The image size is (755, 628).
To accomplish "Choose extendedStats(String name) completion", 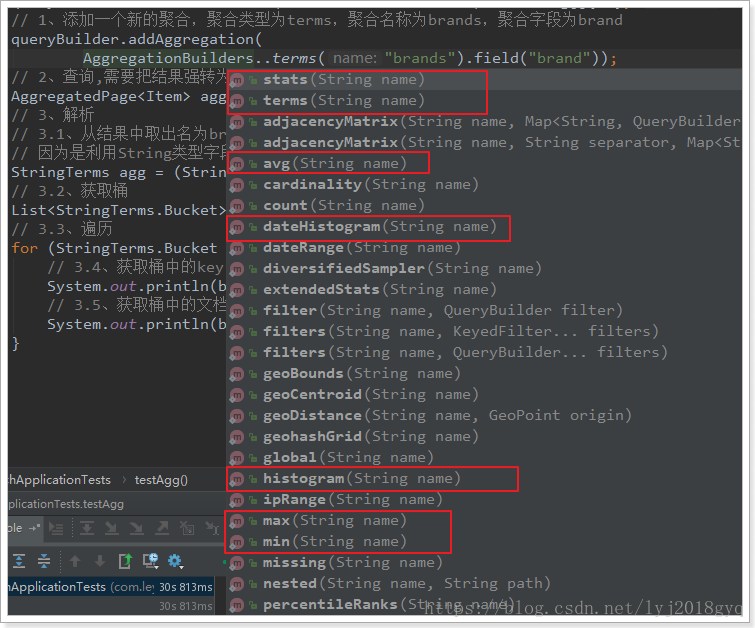I will point(484,289).
